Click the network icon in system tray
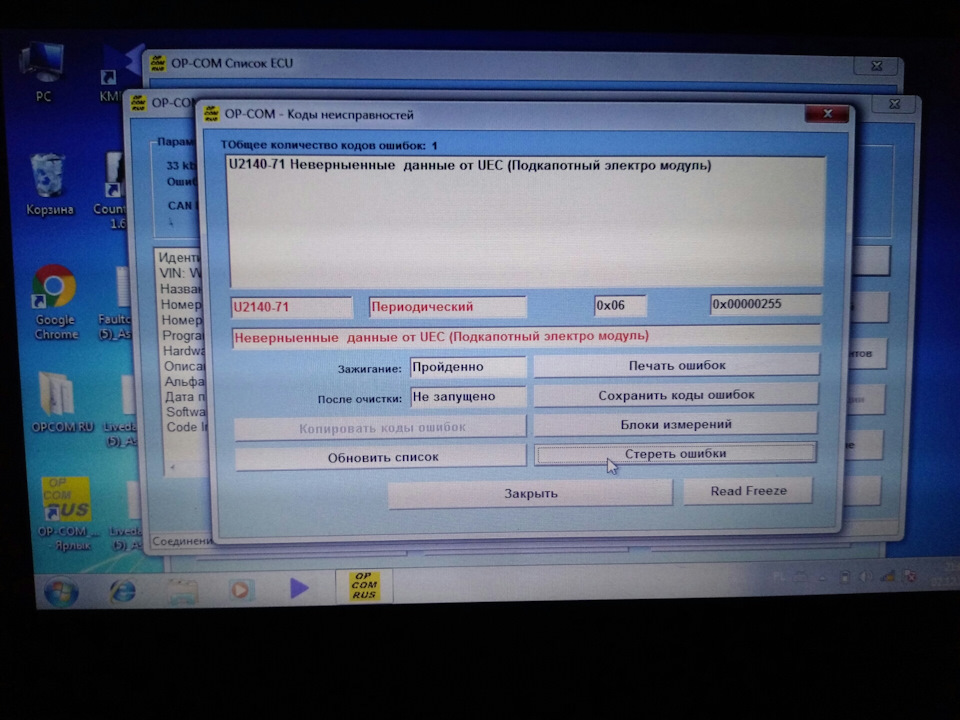The width and height of the screenshot is (960, 720). pyautogui.click(x=887, y=576)
